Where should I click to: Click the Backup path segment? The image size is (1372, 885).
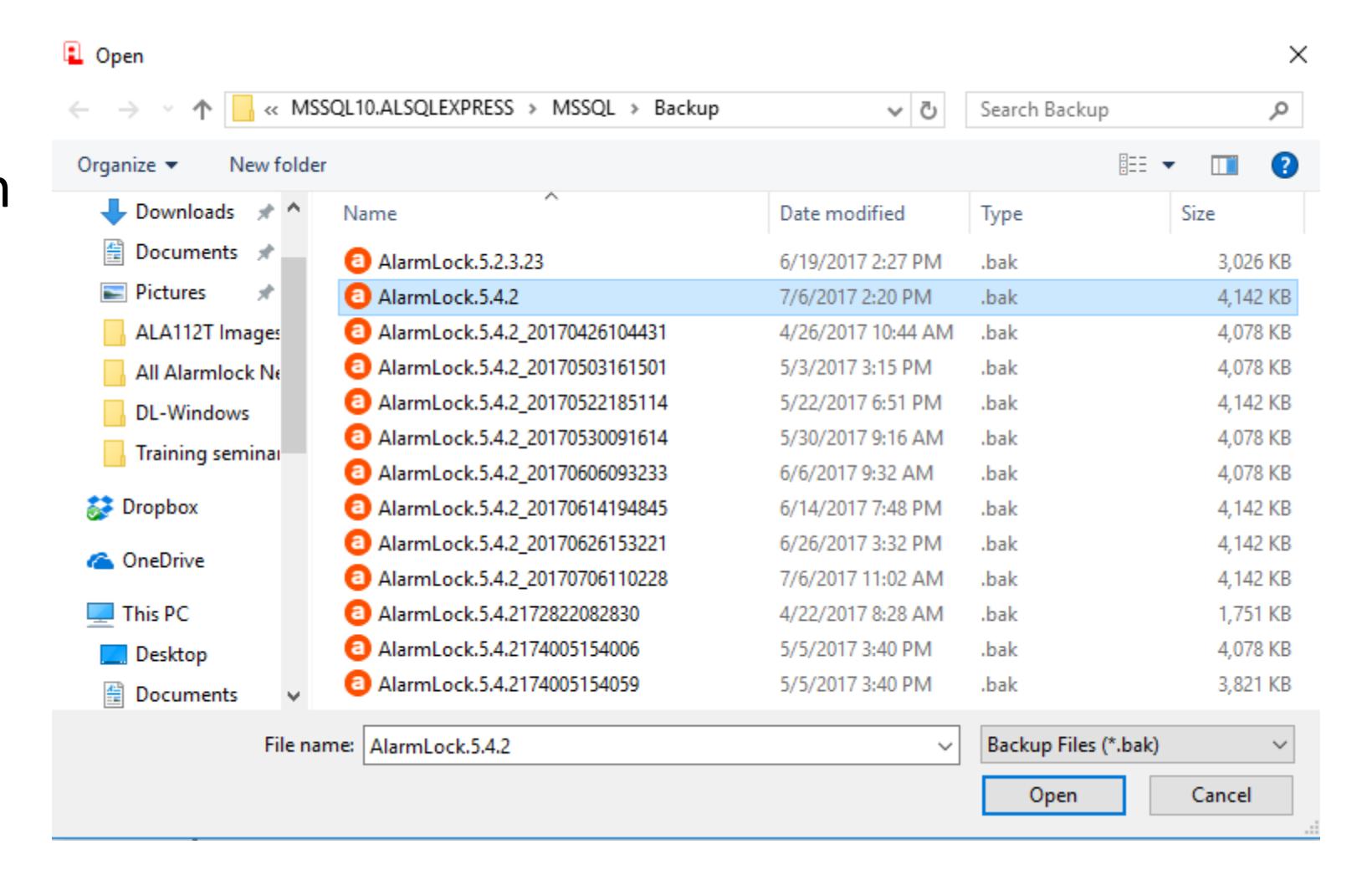[686, 108]
